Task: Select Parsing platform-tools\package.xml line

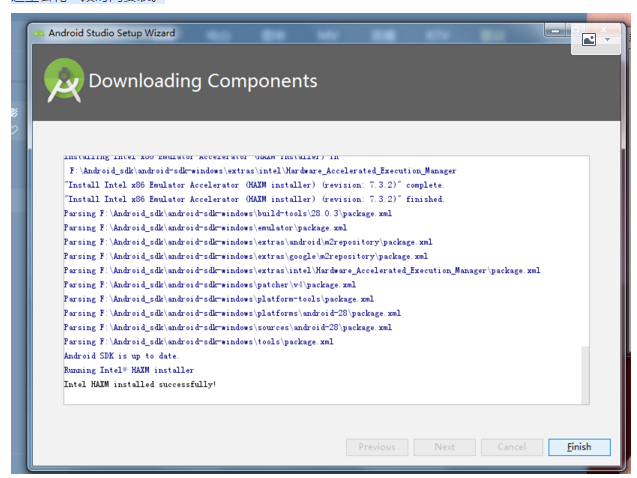Action: pos(219,299)
